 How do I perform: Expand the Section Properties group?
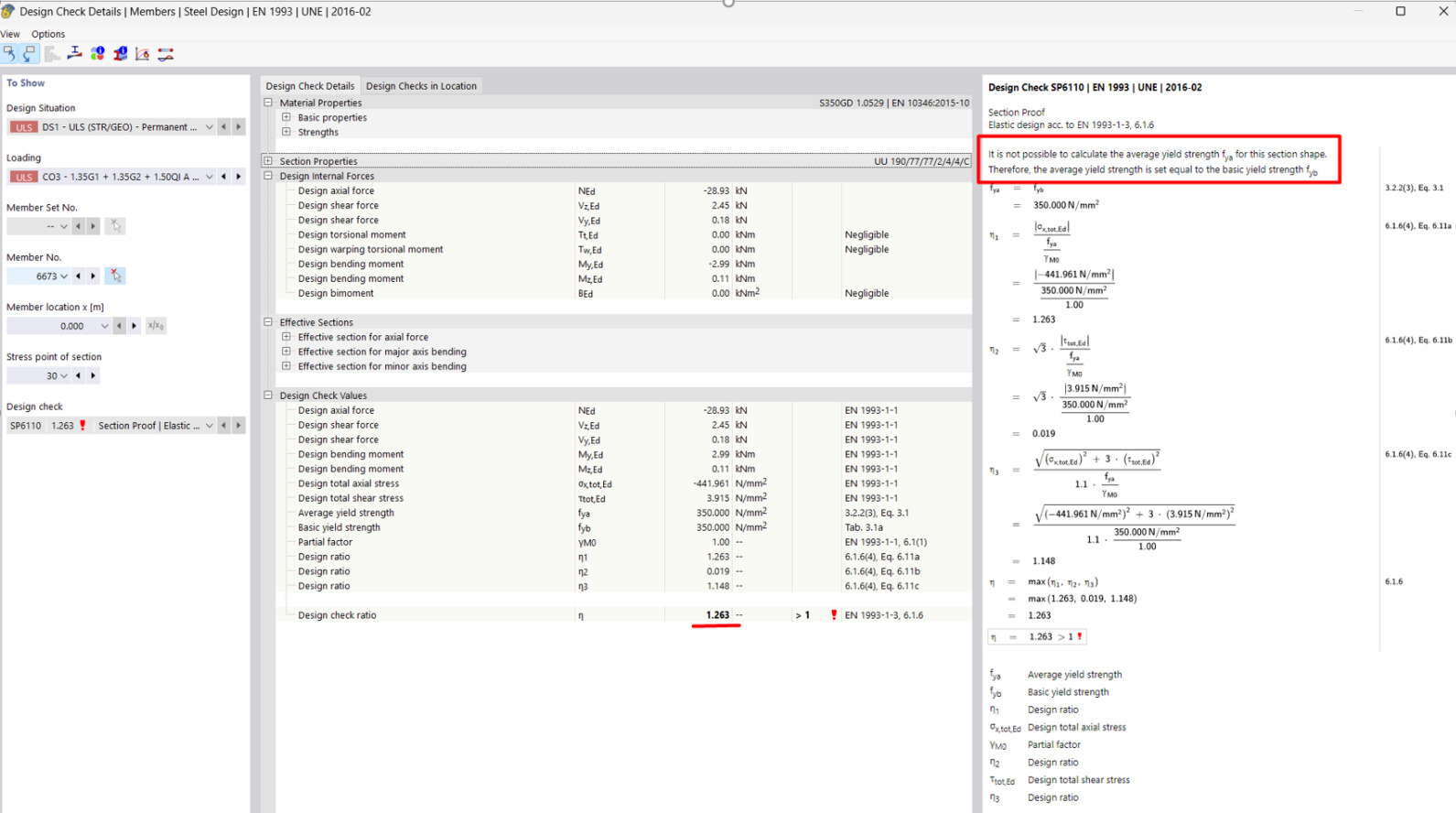pos(268,161)
